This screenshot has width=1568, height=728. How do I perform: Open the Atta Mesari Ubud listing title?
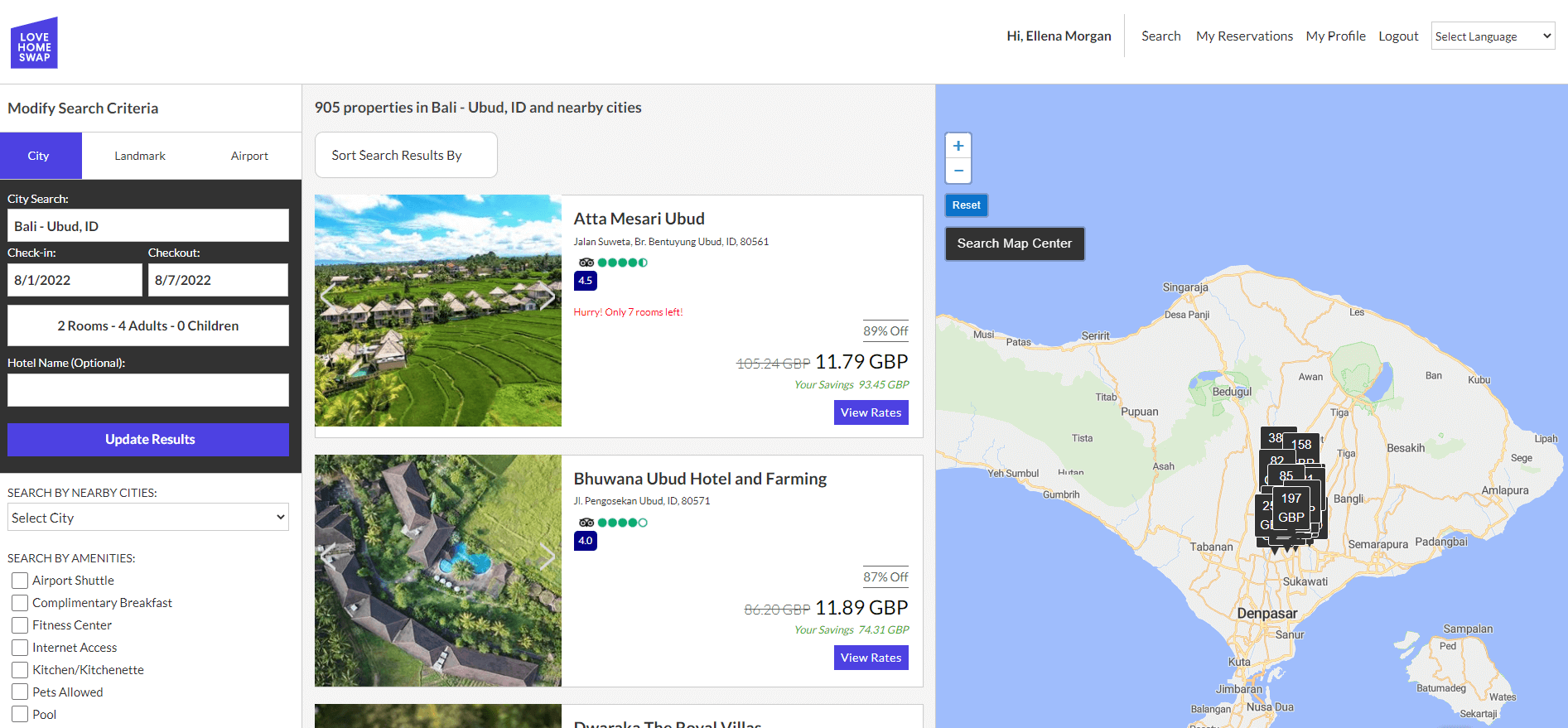[639, 219]
